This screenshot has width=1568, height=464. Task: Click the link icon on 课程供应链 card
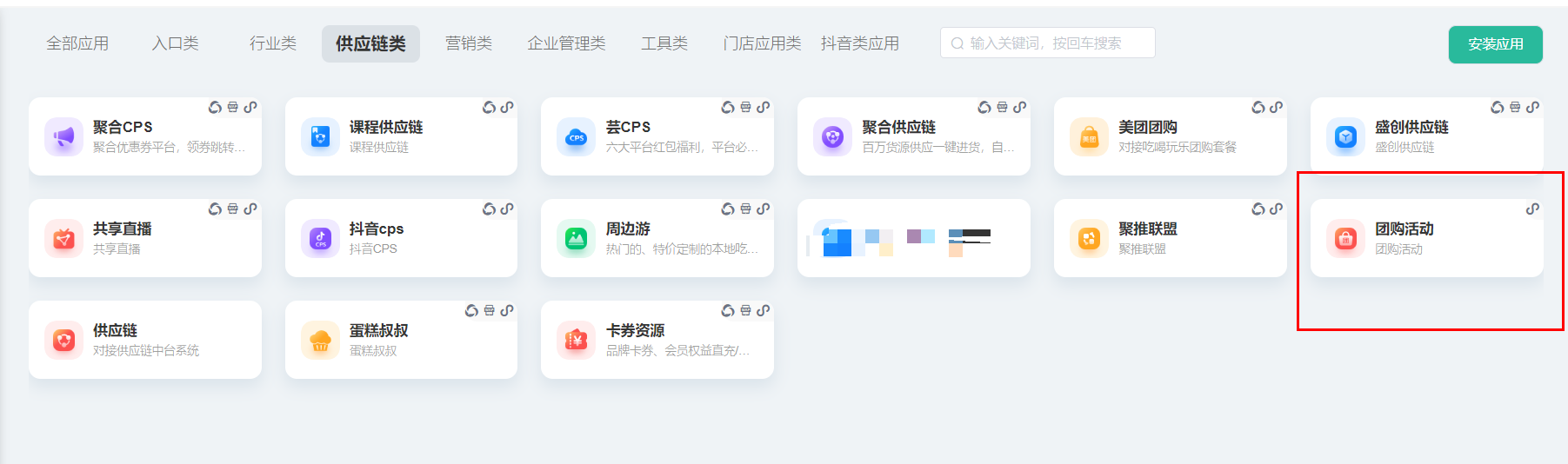507,108
